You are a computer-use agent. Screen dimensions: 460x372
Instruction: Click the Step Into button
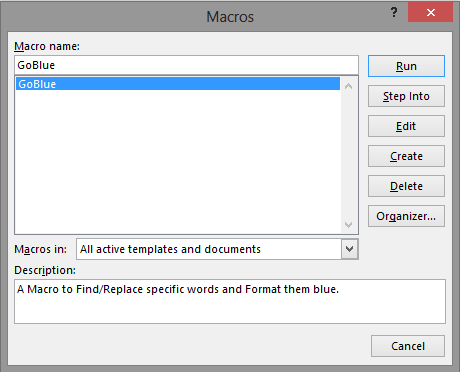coord(406,96)
